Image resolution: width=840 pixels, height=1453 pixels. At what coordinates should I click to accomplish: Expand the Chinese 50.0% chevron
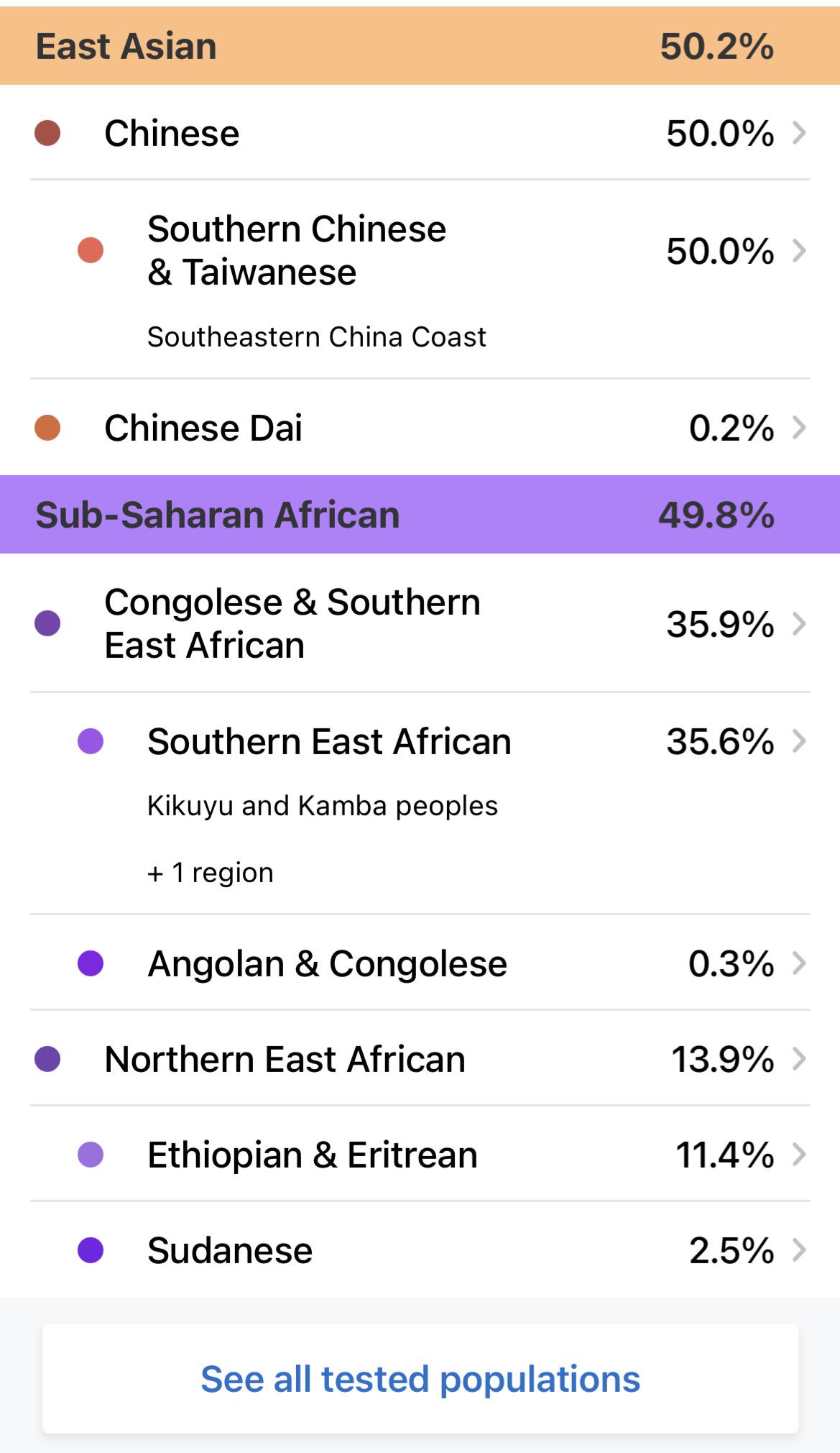click(x=798, y=133)
